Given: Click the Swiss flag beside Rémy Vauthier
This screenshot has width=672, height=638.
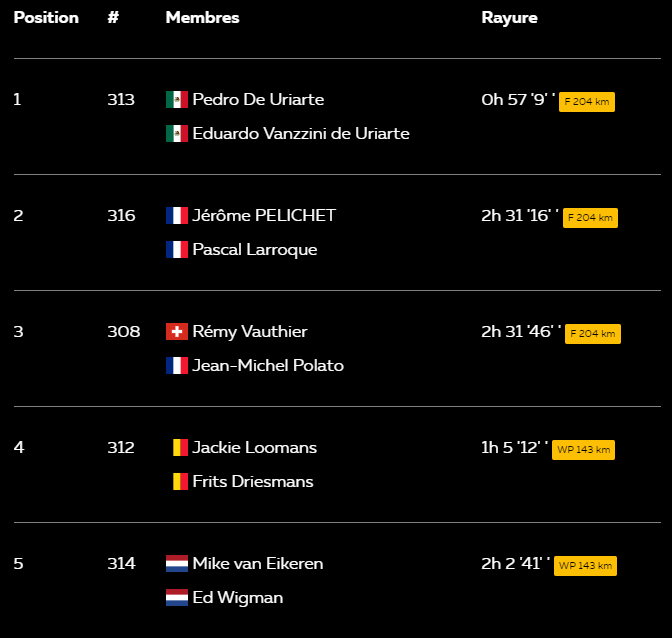Looking at the screenshot, I should [x=177, y=332].
